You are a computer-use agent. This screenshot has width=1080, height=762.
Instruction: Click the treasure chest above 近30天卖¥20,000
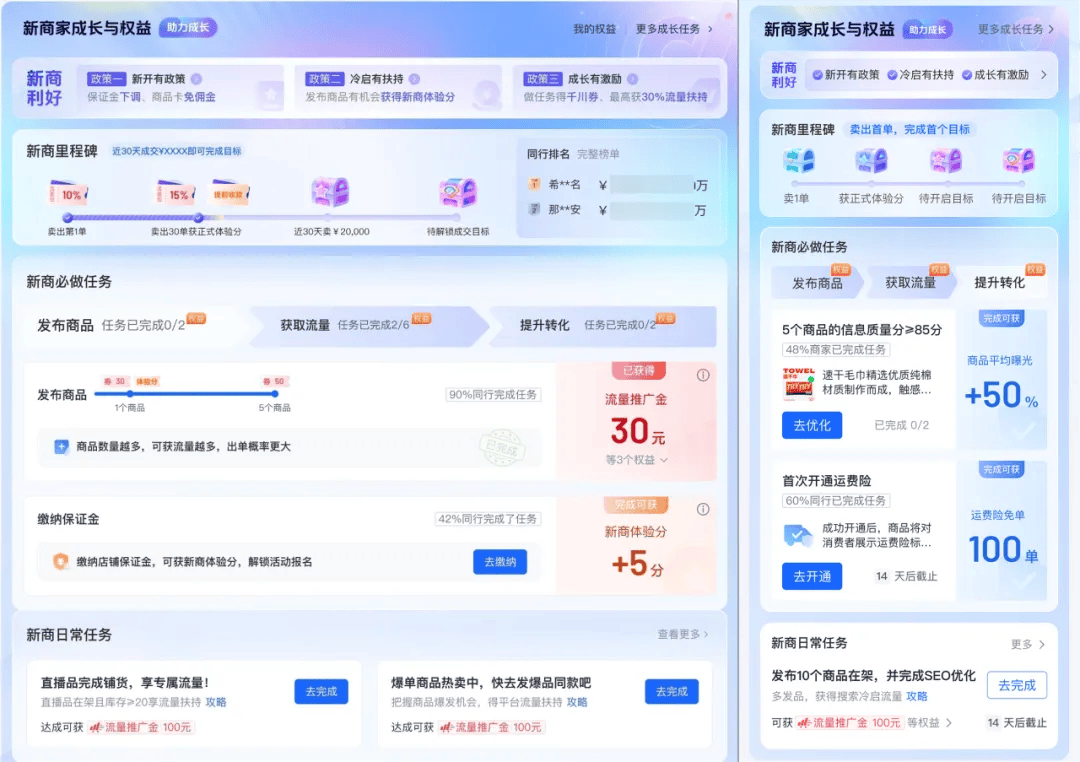[x=330, y=193]
